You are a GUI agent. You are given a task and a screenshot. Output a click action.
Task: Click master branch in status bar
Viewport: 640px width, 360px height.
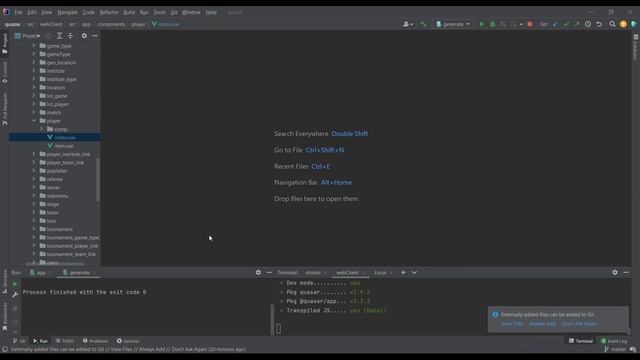(615, 349)
